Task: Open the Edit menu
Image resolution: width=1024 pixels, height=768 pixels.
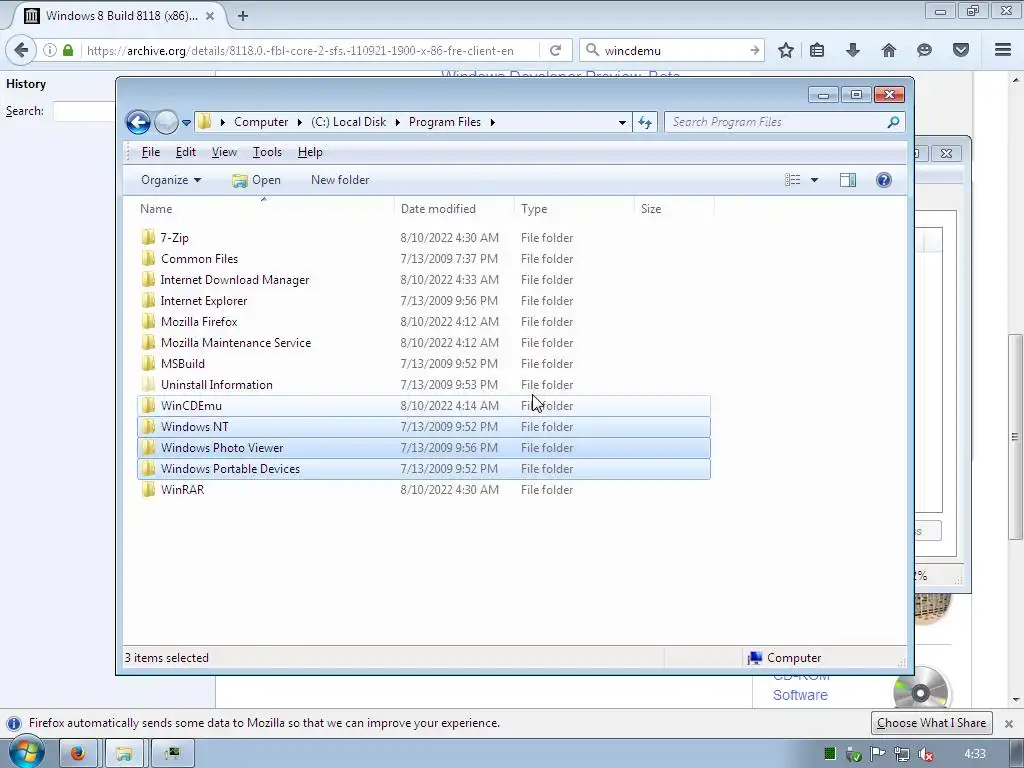Action: click(185, 152)
